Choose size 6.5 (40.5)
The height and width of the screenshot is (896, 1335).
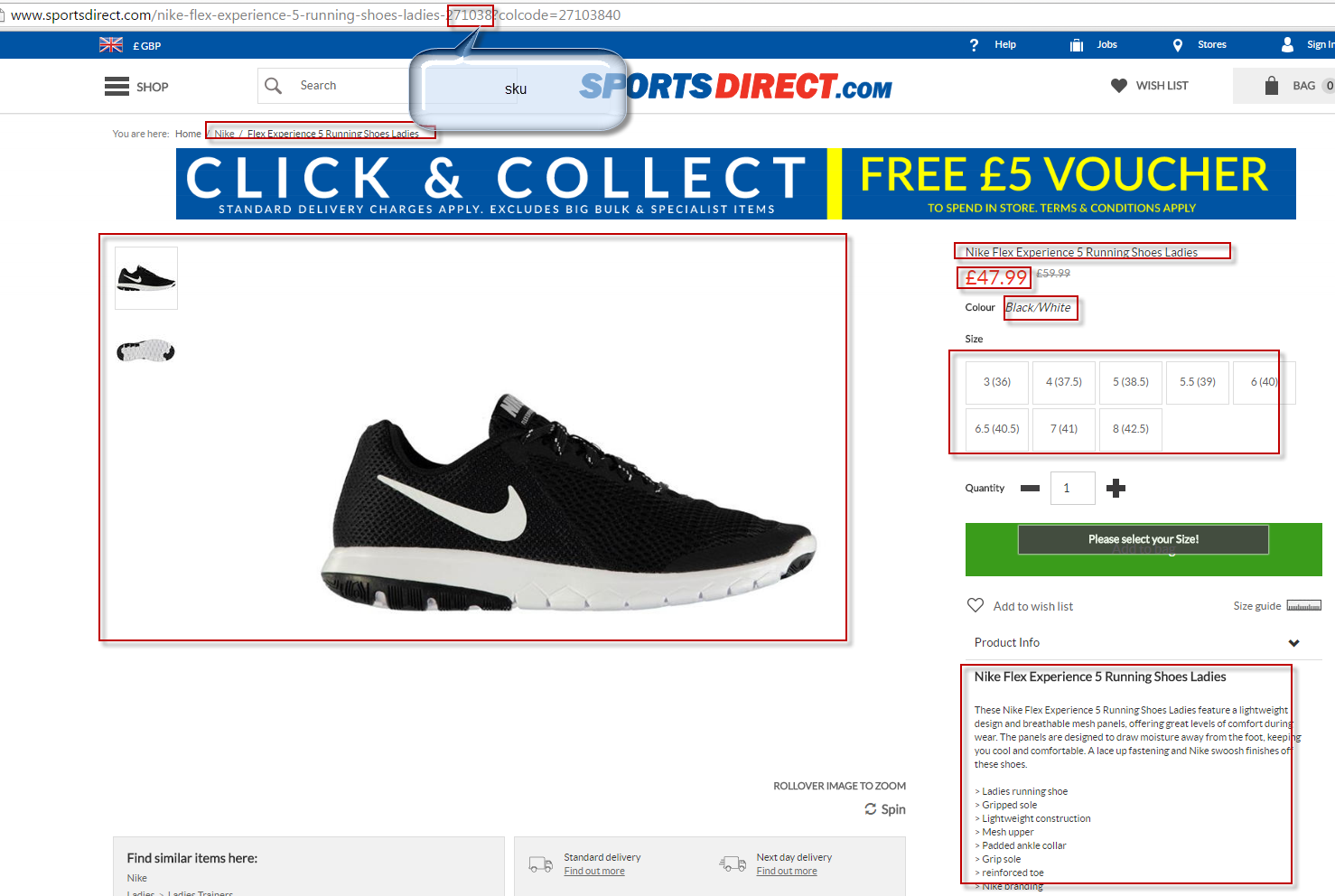click(997, 429)
